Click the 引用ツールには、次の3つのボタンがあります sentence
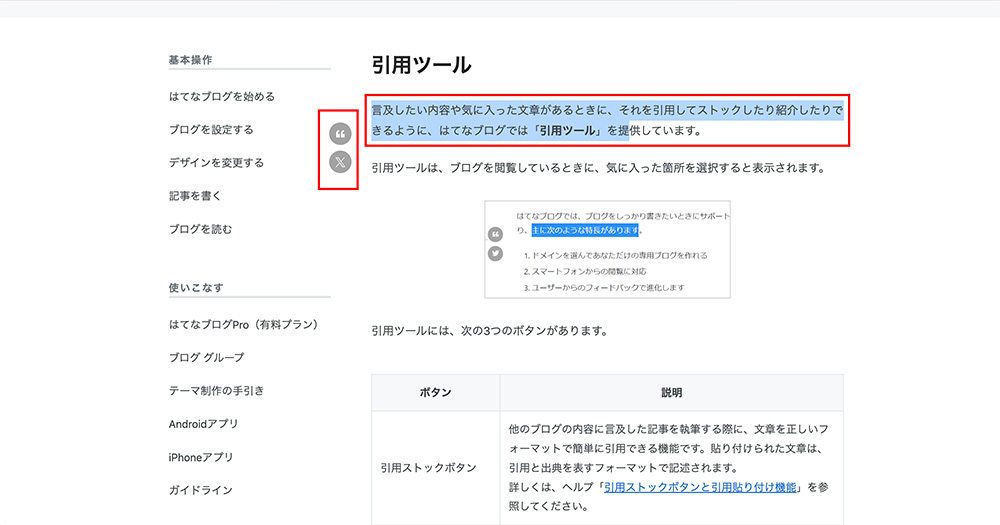Screen dimensions: 1000x525 point(490,331)
